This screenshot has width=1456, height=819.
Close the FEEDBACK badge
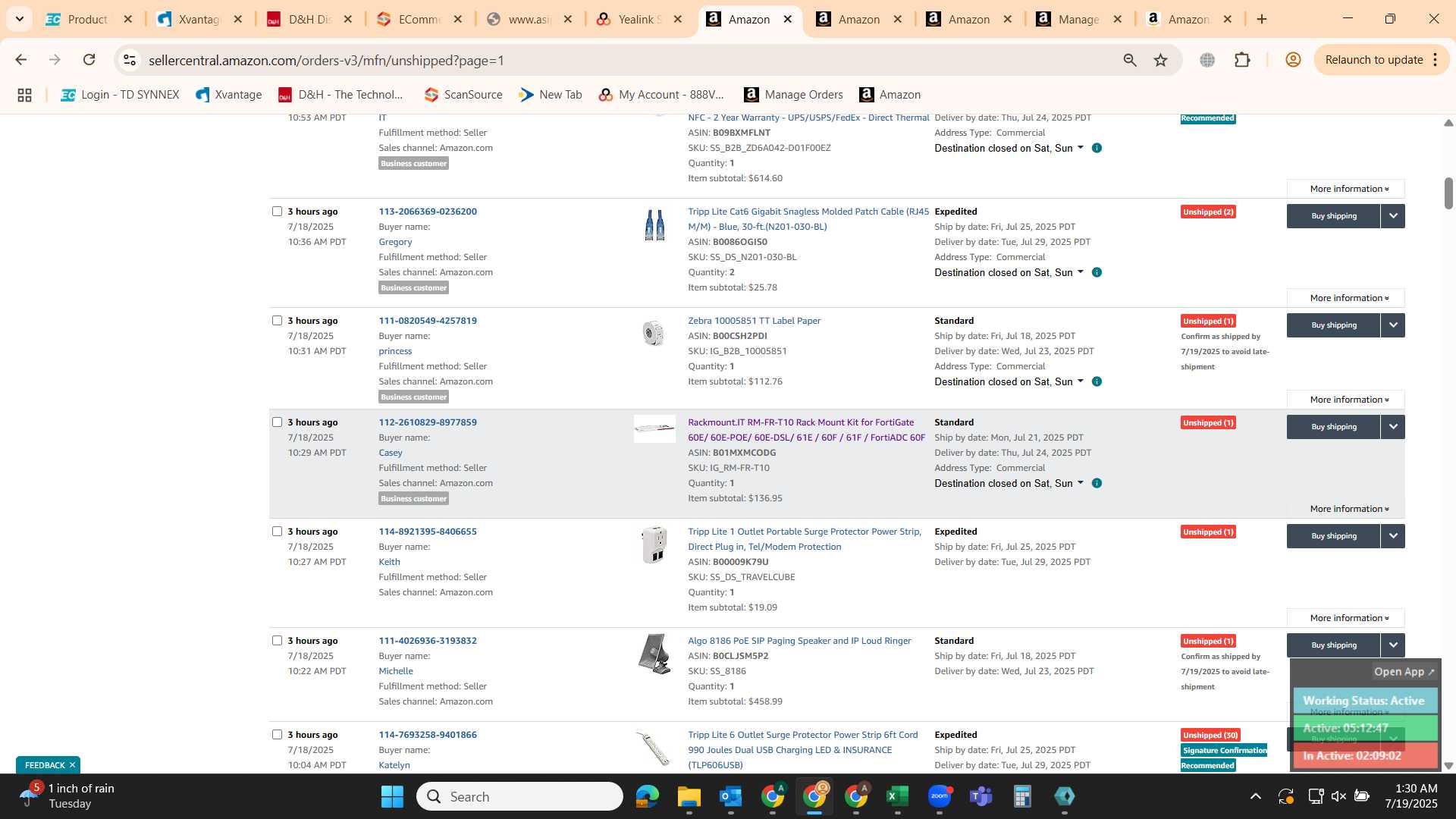(x=72, y=765)
